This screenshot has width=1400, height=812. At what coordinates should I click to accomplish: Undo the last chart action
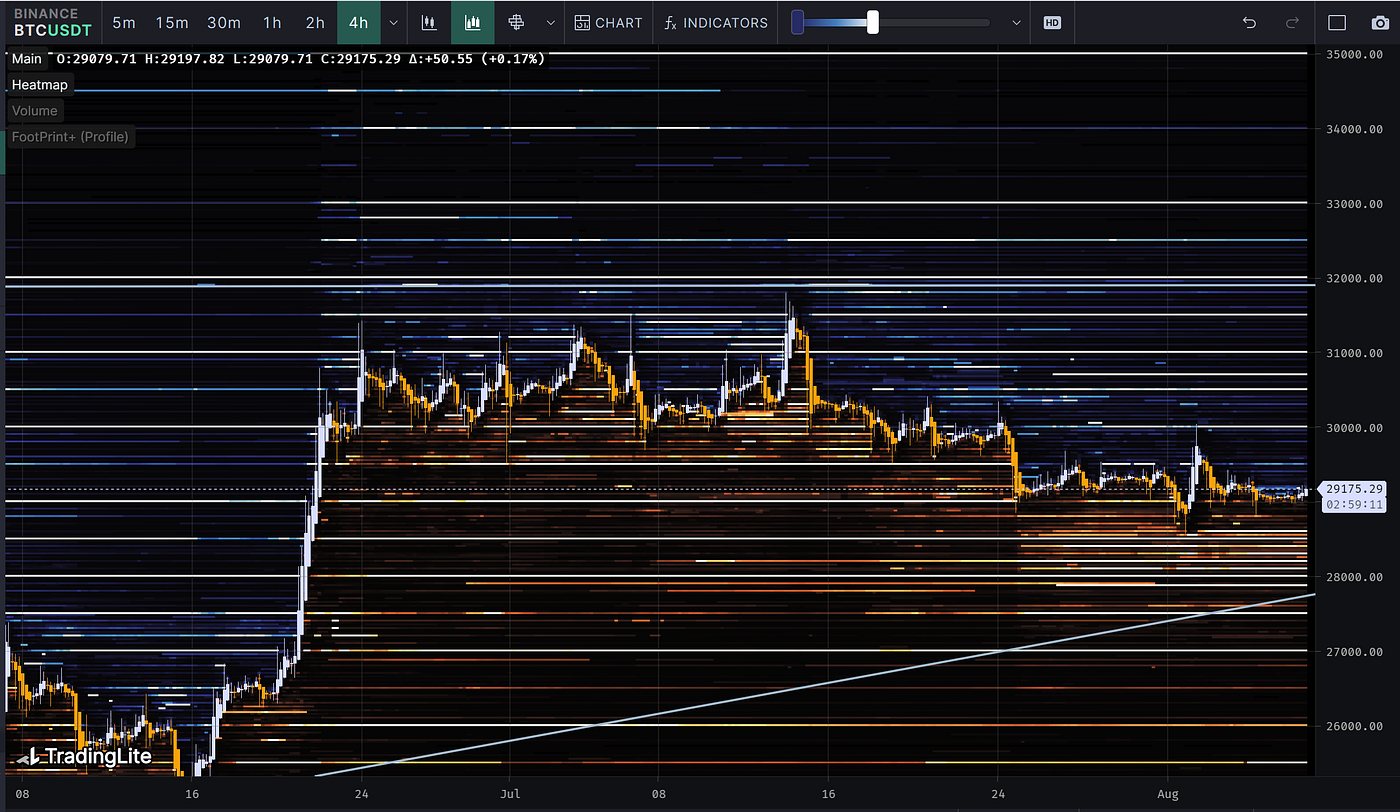(1249, 22)
